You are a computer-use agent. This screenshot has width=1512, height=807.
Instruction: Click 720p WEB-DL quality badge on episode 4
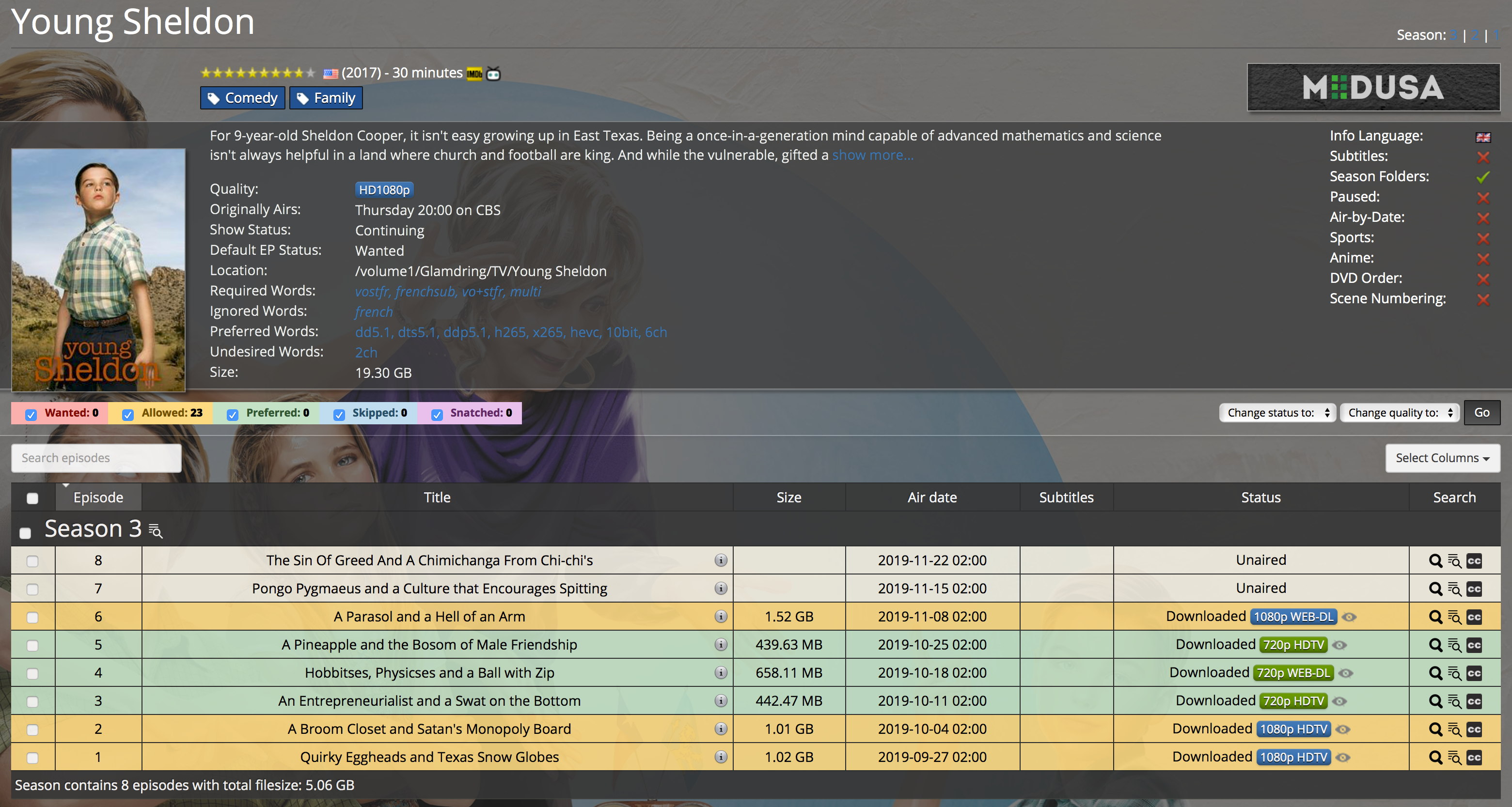pos(1293,673)
